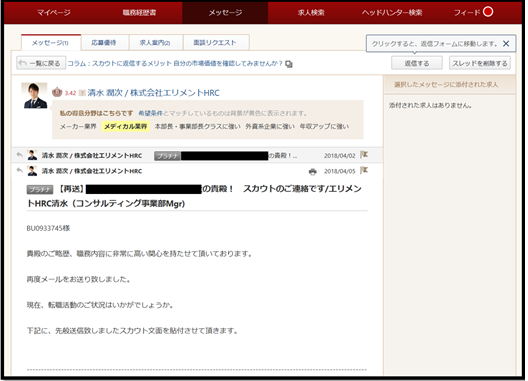Flag the 2018/04/02 message
Viewport: 528px width, 381px height.
[x=364, y=155]
